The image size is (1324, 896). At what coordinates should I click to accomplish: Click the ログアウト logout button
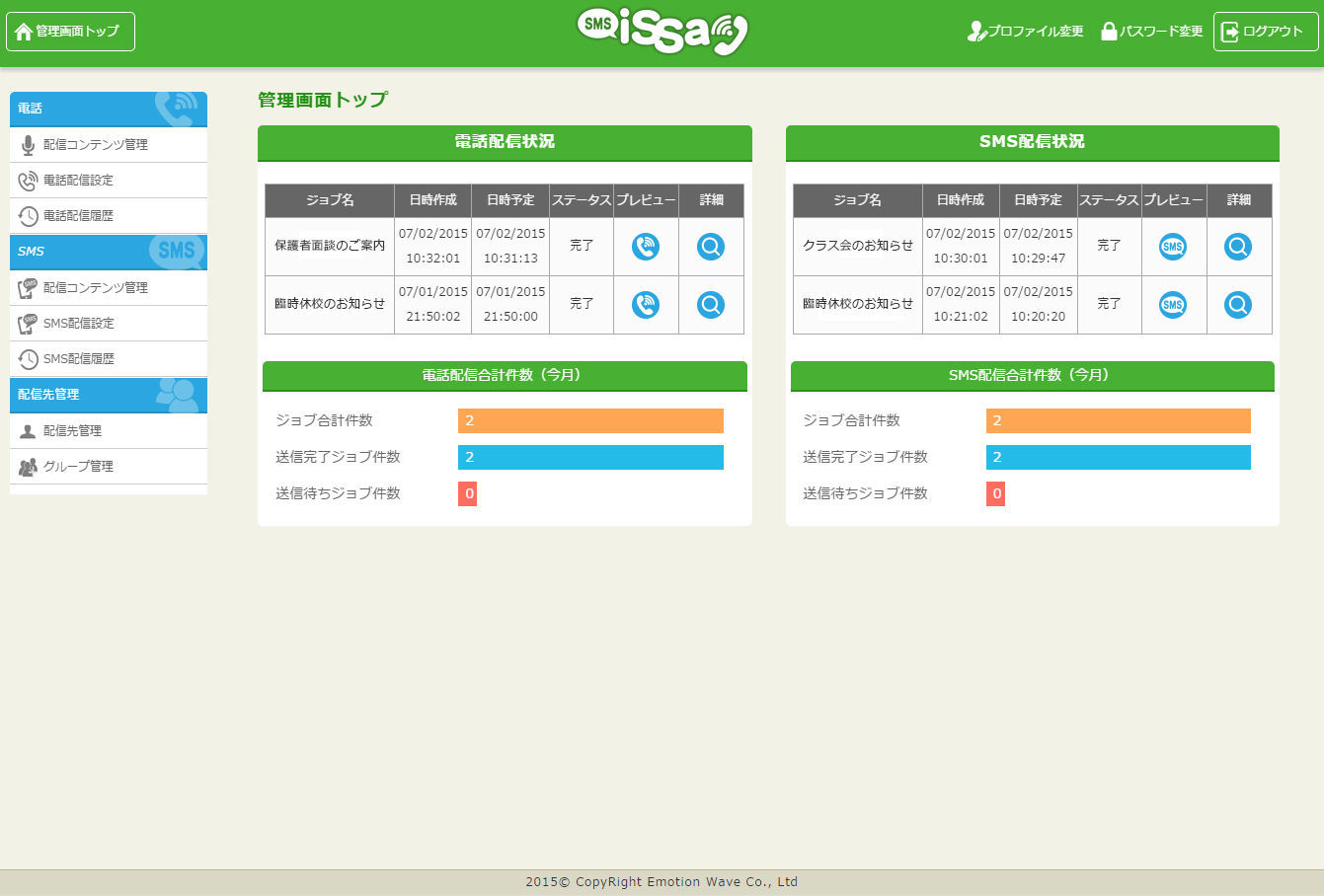(x=1266, y=32)
